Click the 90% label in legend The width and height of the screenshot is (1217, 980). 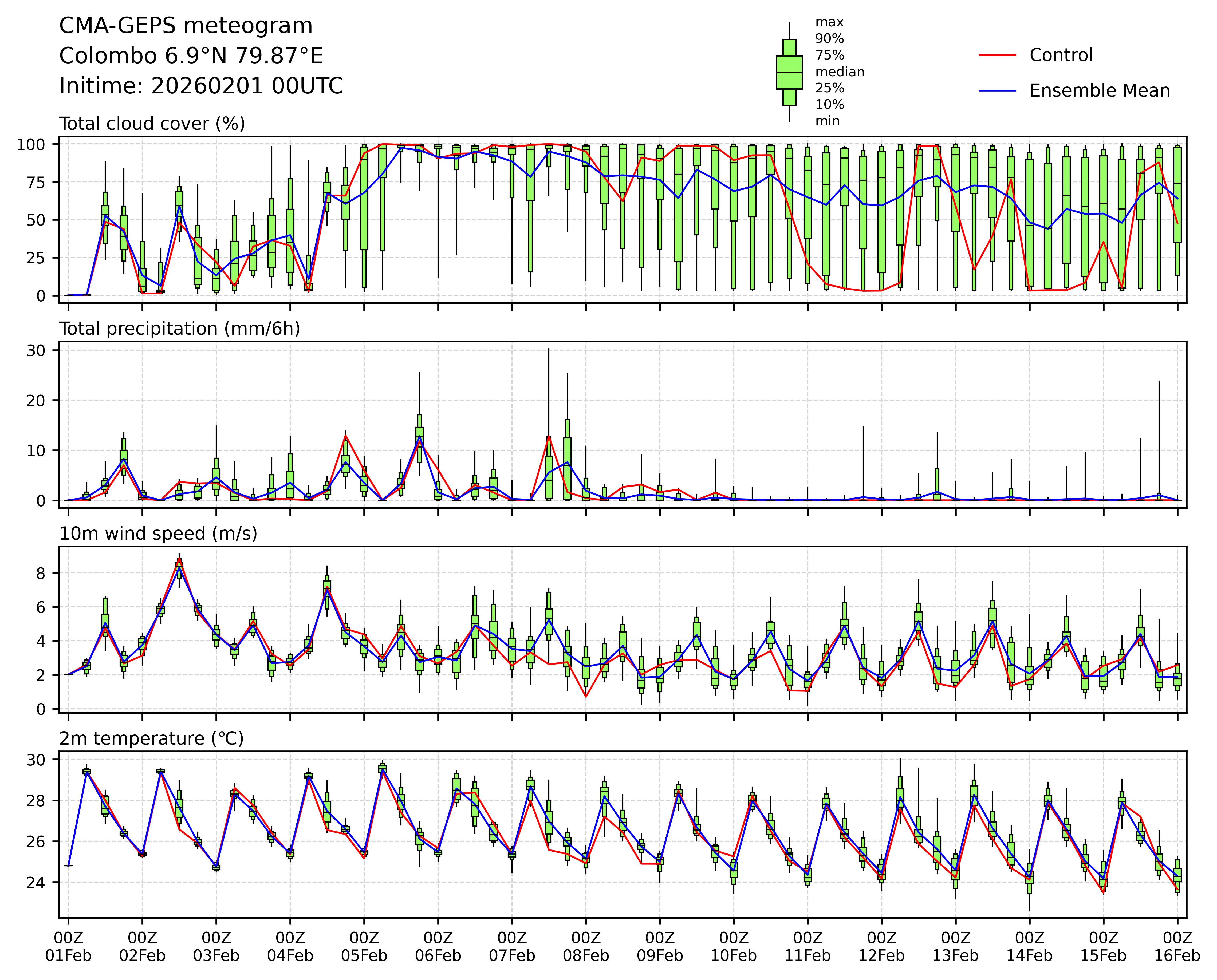pyautogui.click(x=829, y=39)
